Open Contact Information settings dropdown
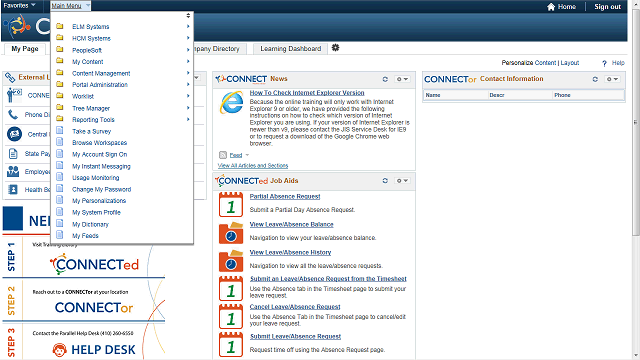The height and width of the screenshot is (360, 640). (612, 79)
